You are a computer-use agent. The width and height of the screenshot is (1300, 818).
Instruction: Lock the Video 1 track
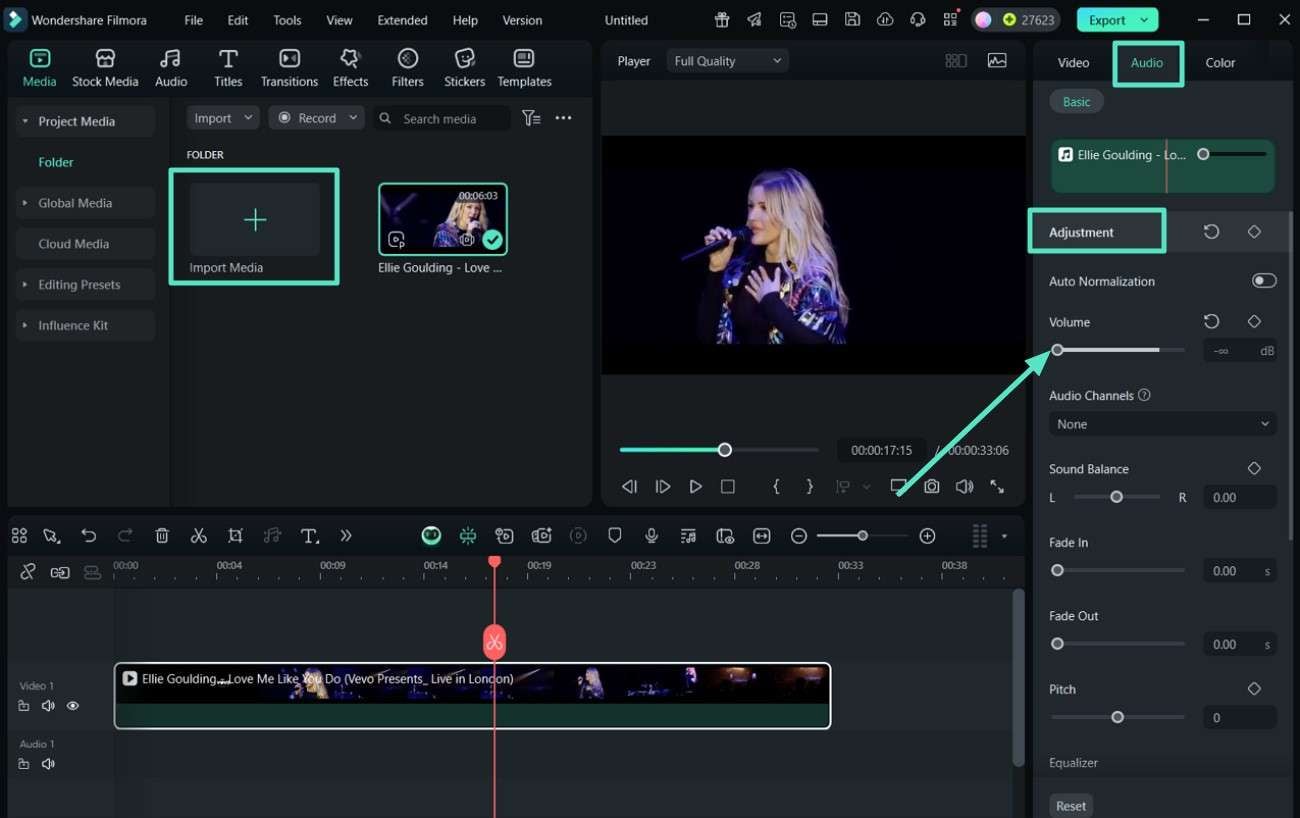click(24, 706)
